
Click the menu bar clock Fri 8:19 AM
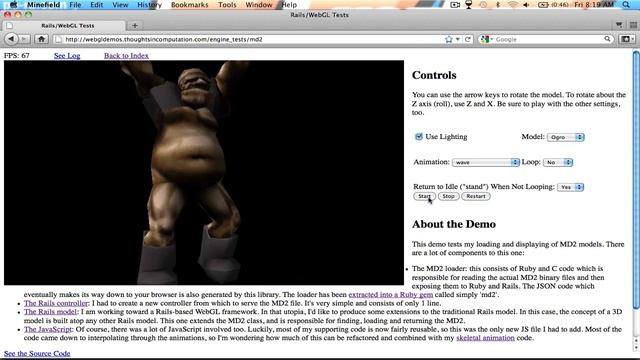click(x=594, y=4)
